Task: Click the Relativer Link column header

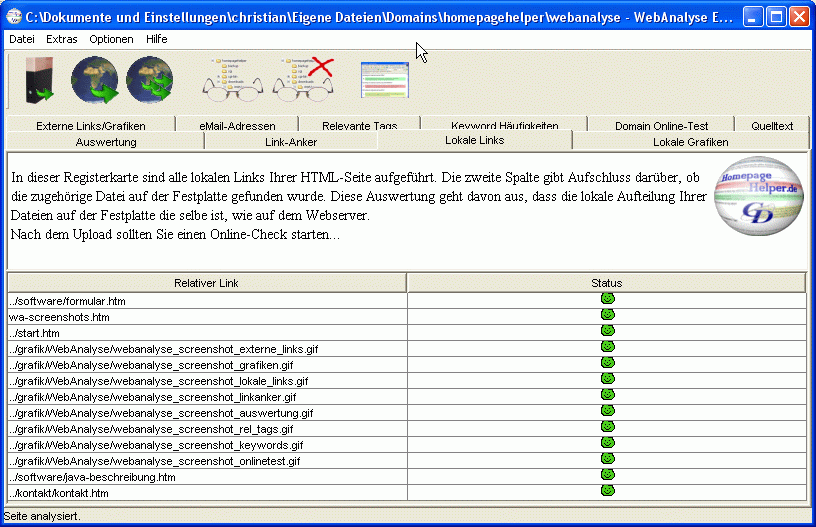Action: 206,283
